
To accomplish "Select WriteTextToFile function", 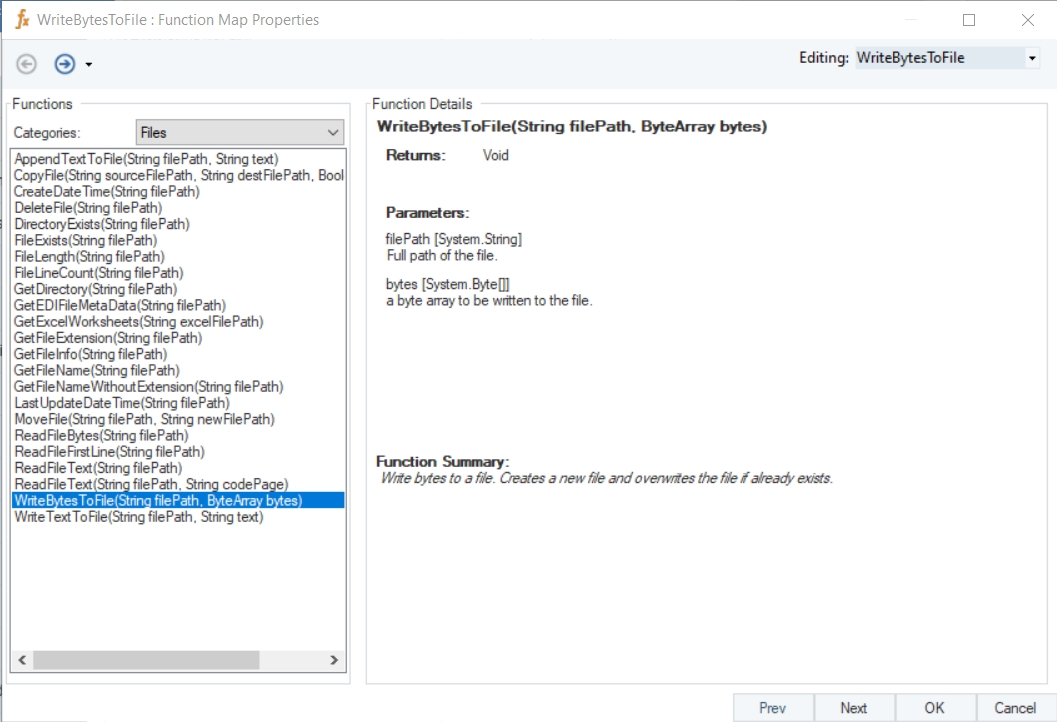I will pos(138,517).
